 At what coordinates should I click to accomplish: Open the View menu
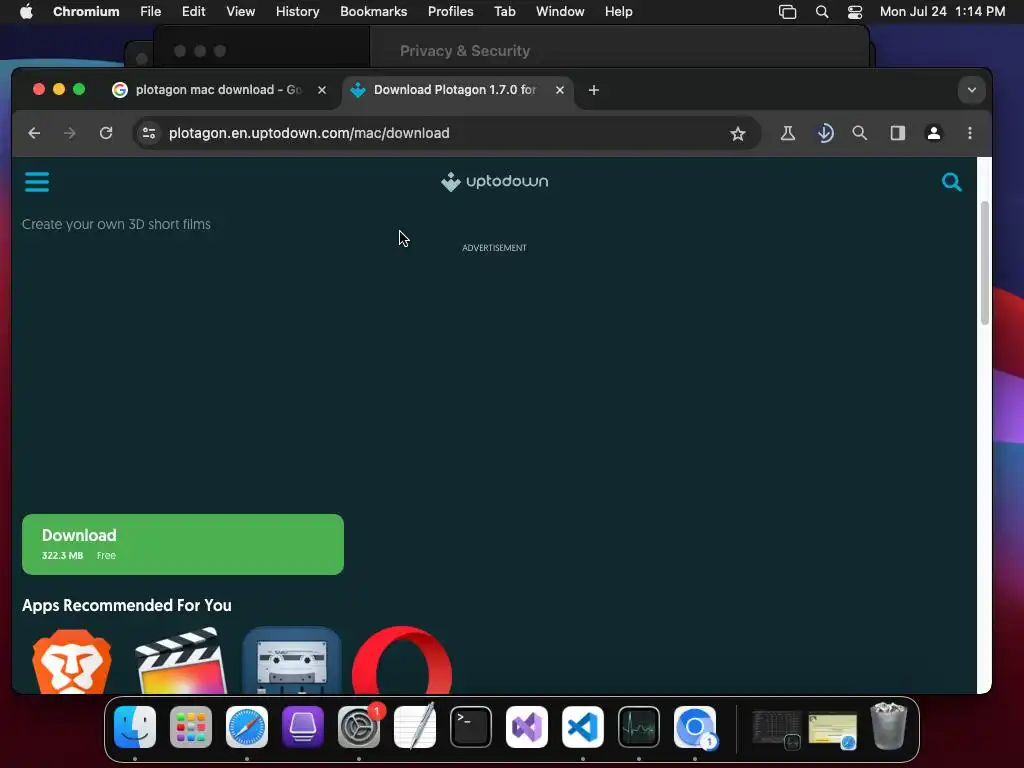coord(240,12)
